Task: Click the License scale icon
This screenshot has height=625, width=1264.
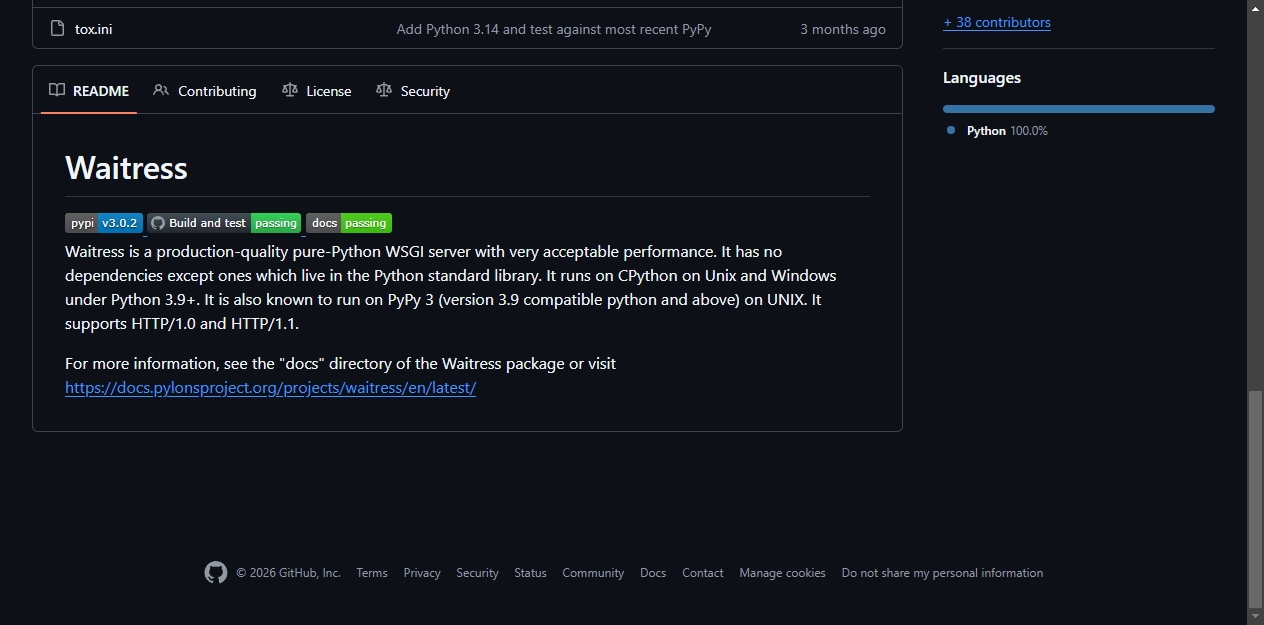Action: pyautogui.click(x=290, y=90)
